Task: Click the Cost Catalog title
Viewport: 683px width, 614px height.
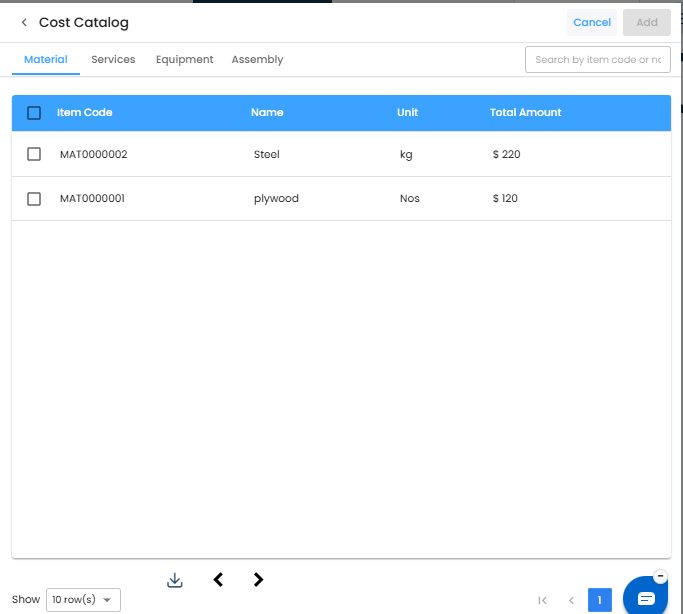Action: pyautogui.click(x=84, y=23)
